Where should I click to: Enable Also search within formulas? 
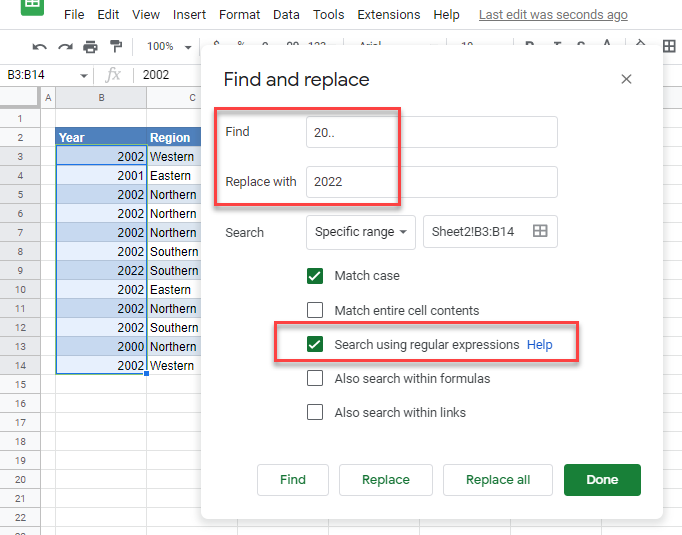(x=315, y=378)
